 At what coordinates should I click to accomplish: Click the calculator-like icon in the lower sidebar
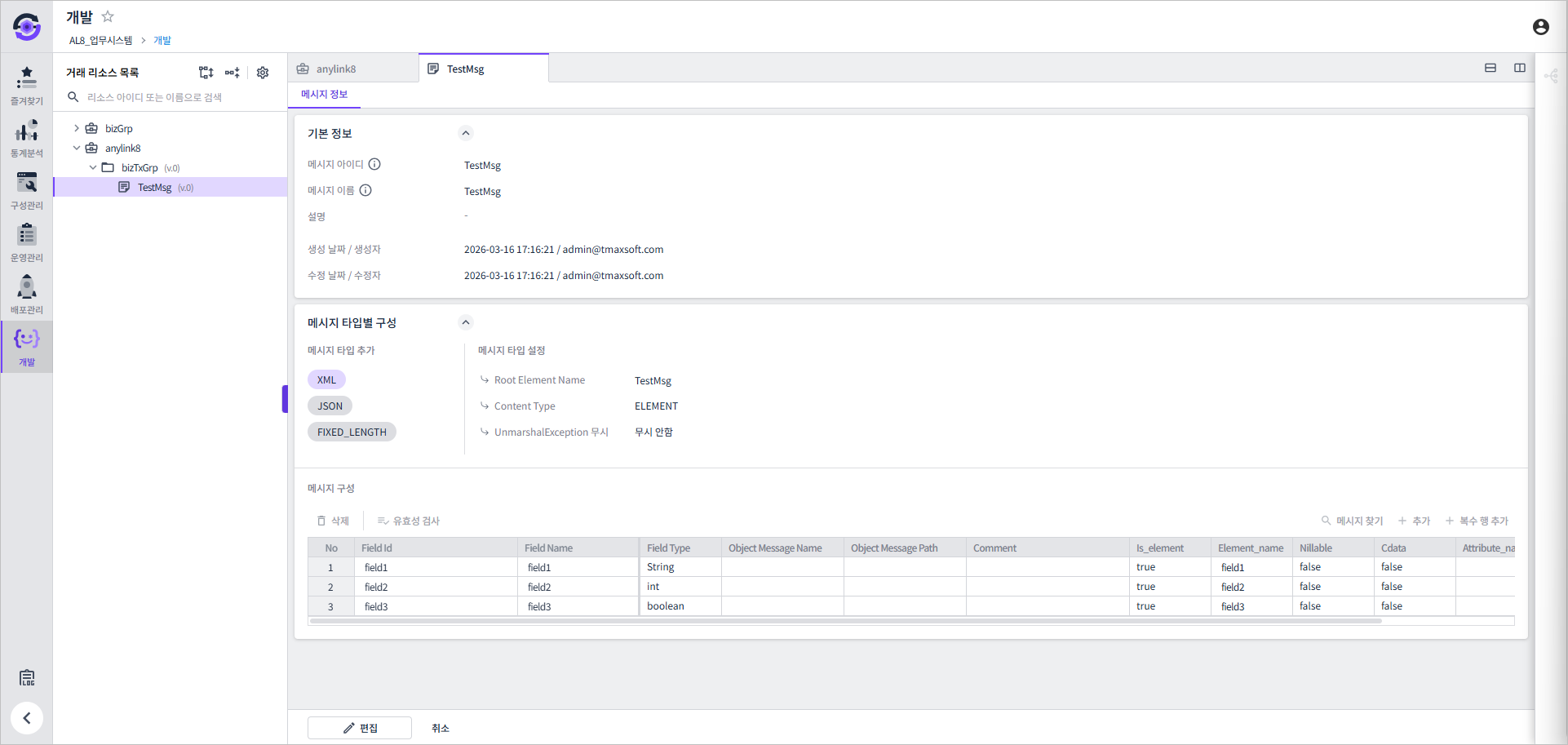(x=27, y=677)
